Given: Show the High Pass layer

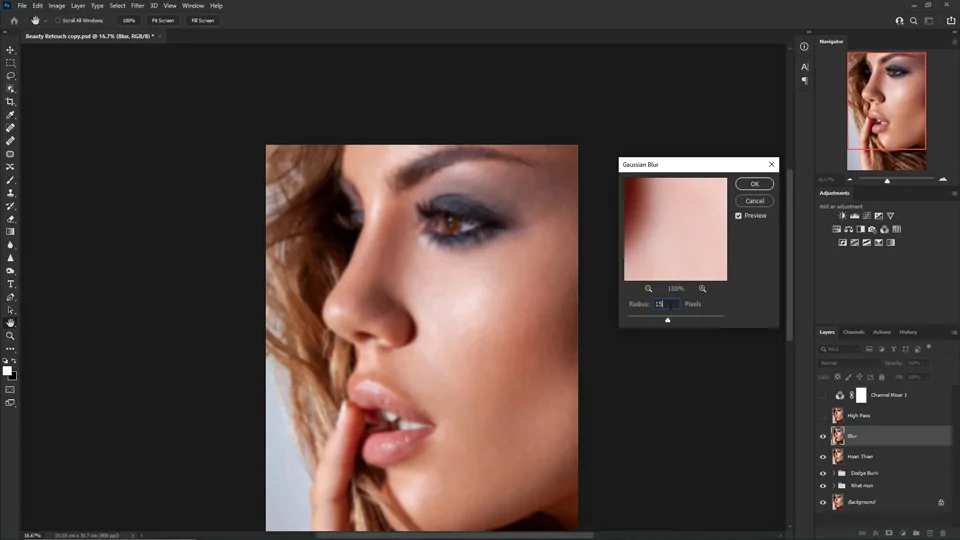Looking at the screenshot, I should click(x=823, y=416).
